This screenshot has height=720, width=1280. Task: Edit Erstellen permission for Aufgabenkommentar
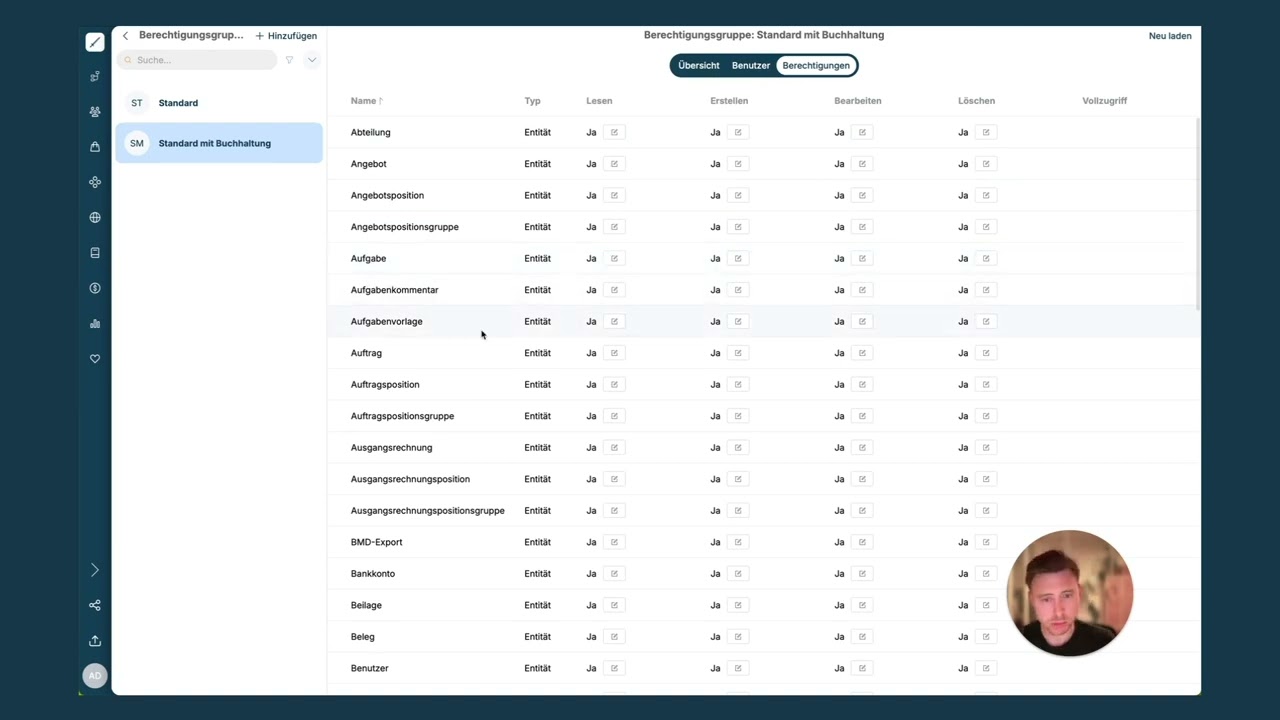point(738,290)
